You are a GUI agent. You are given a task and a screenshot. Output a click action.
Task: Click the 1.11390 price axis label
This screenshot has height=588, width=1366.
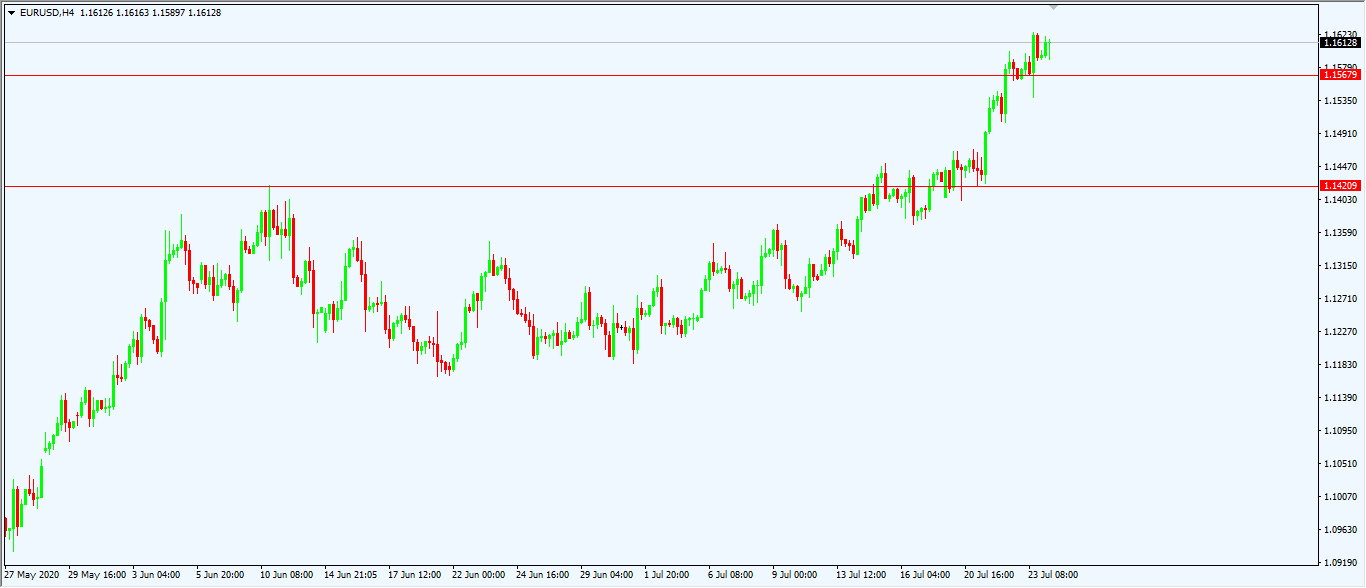(1341, 398)
